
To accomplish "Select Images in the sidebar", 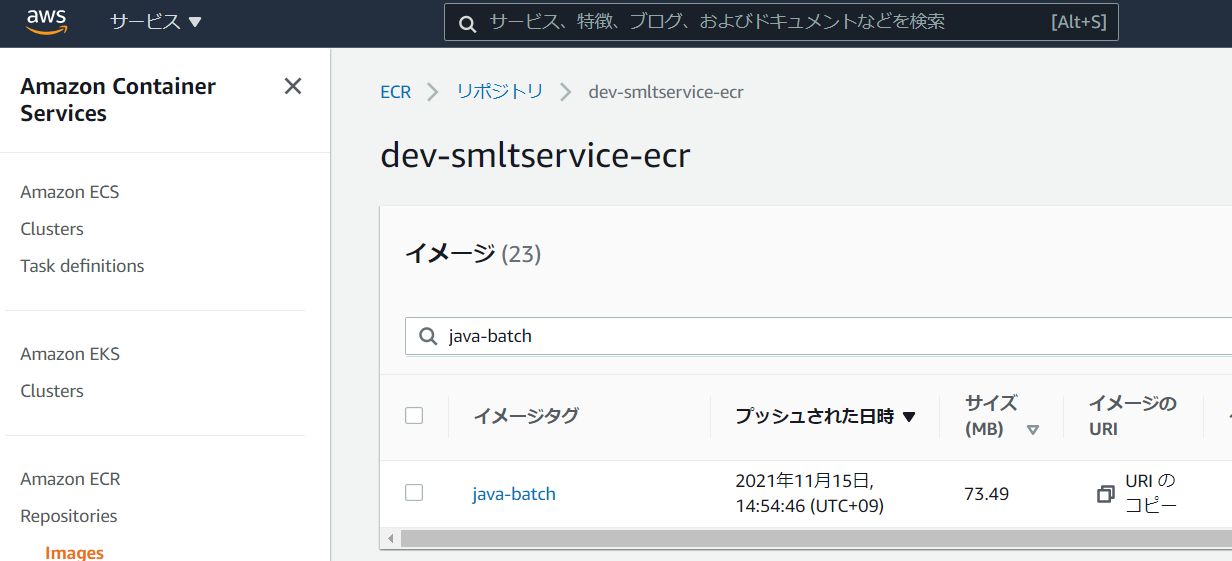I will [74, 552].
